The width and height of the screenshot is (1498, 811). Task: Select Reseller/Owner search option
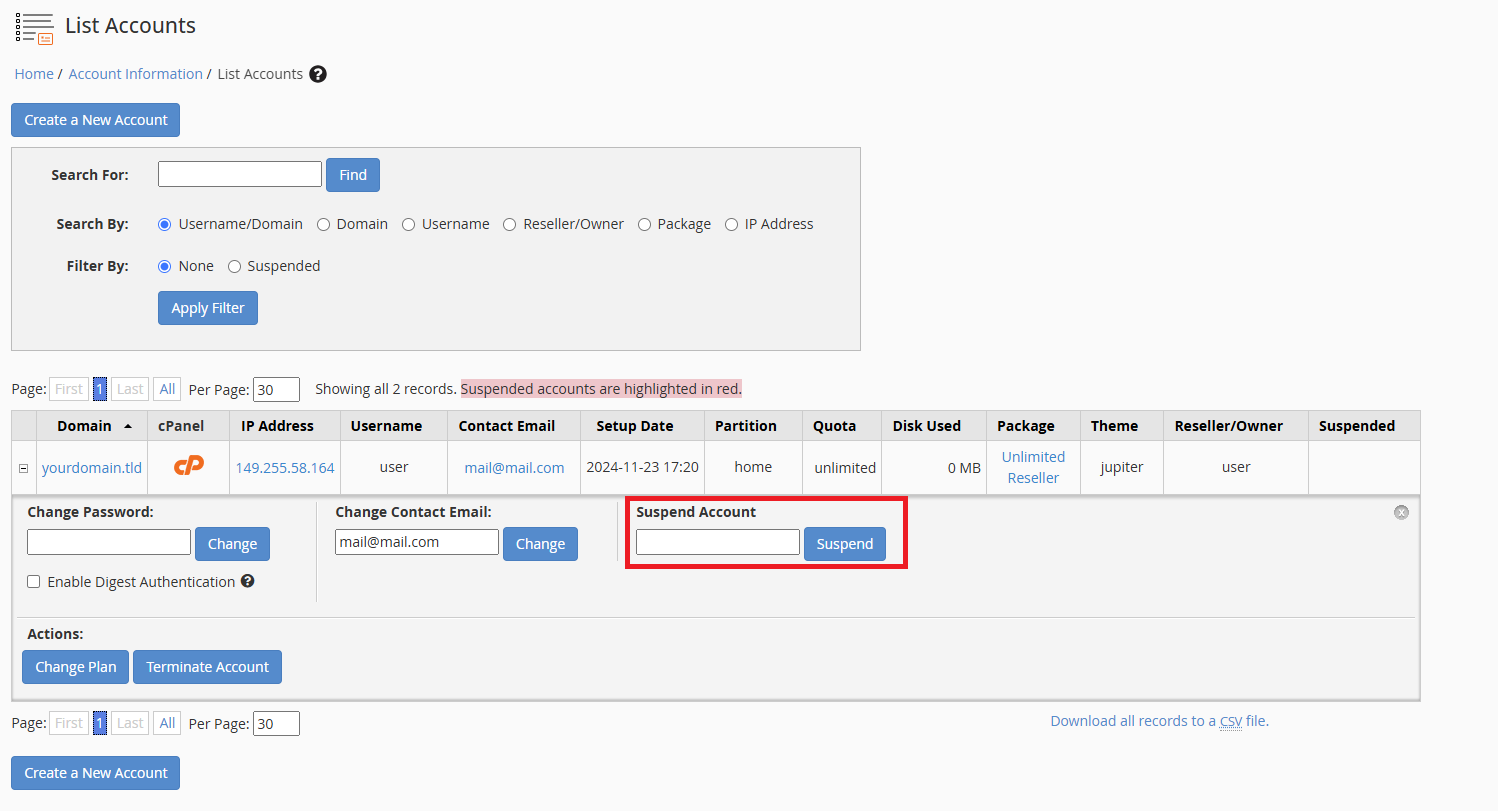click(x=510, y=224)
